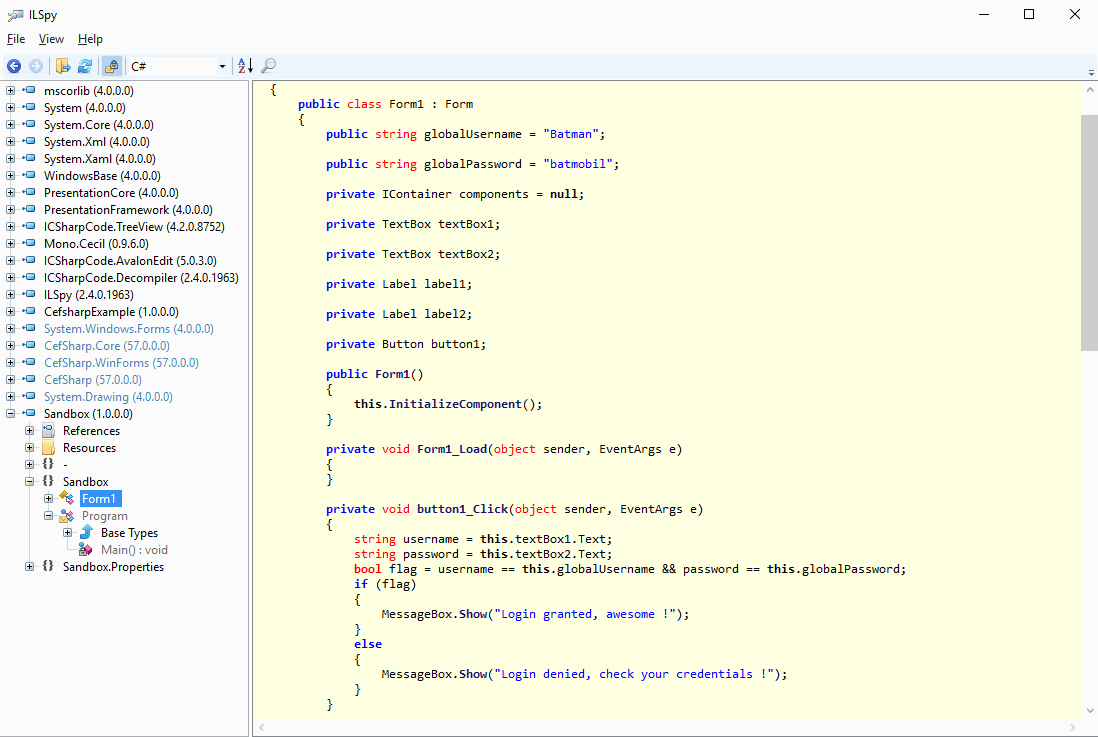Expand the Resources node

point(29,447)
